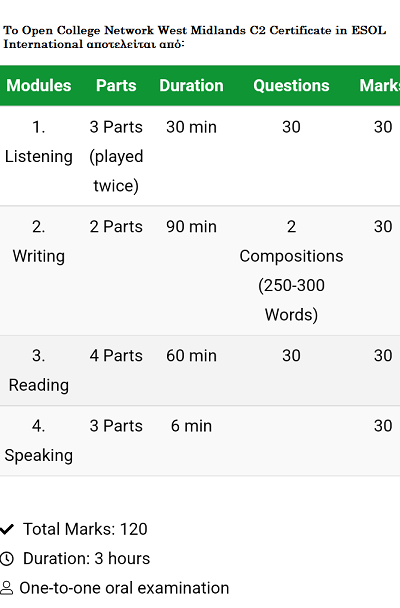Click the Marks column header
This screenshot has height=608, width=400.
379,86
